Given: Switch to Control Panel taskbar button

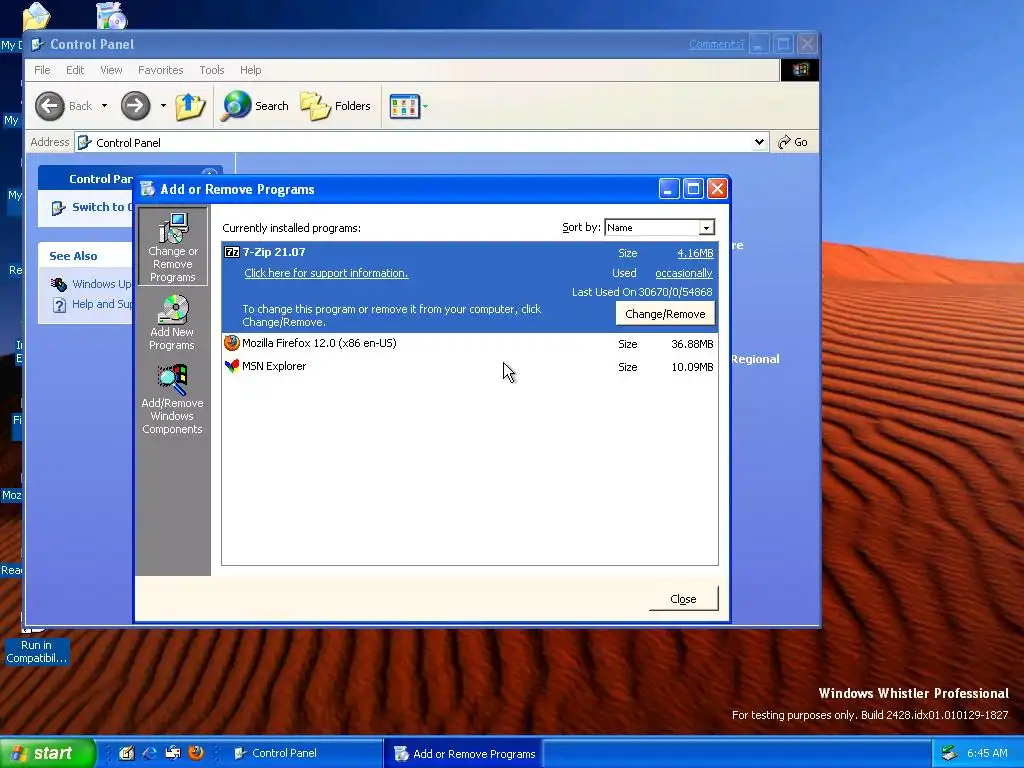Looking at the screenshot, I should pyautogui.click(x=304, y=753).
